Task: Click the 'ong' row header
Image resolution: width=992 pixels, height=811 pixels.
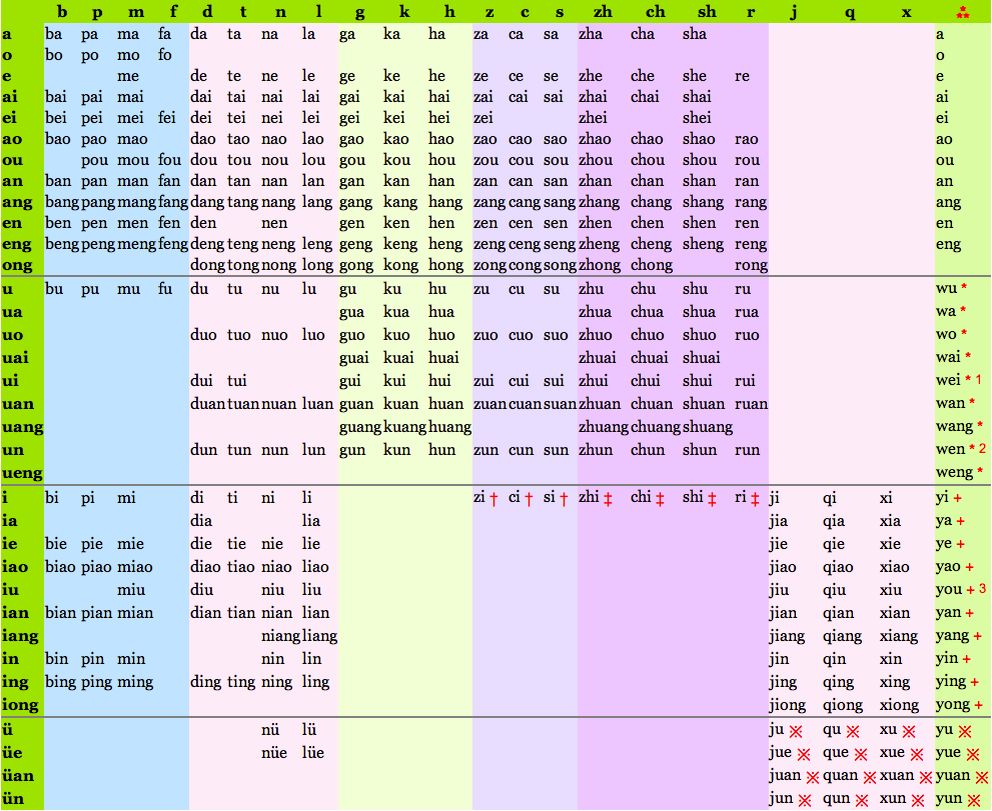Action: tap(17, 266)
